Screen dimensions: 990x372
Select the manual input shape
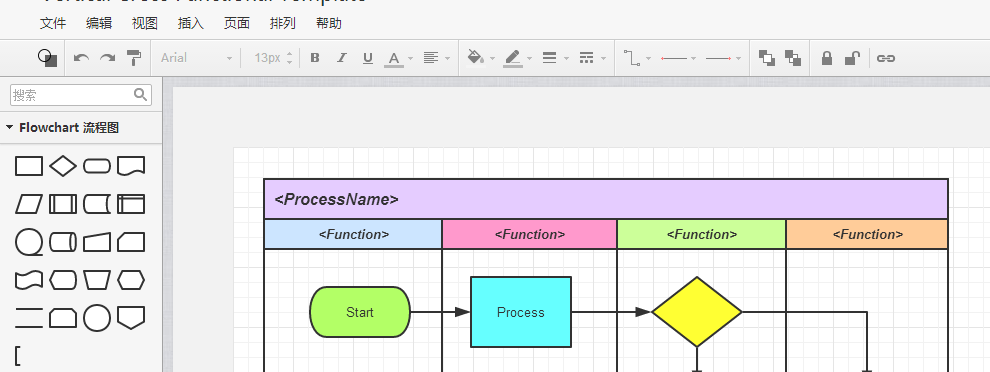pyautogui.click(x=97, y=242)
